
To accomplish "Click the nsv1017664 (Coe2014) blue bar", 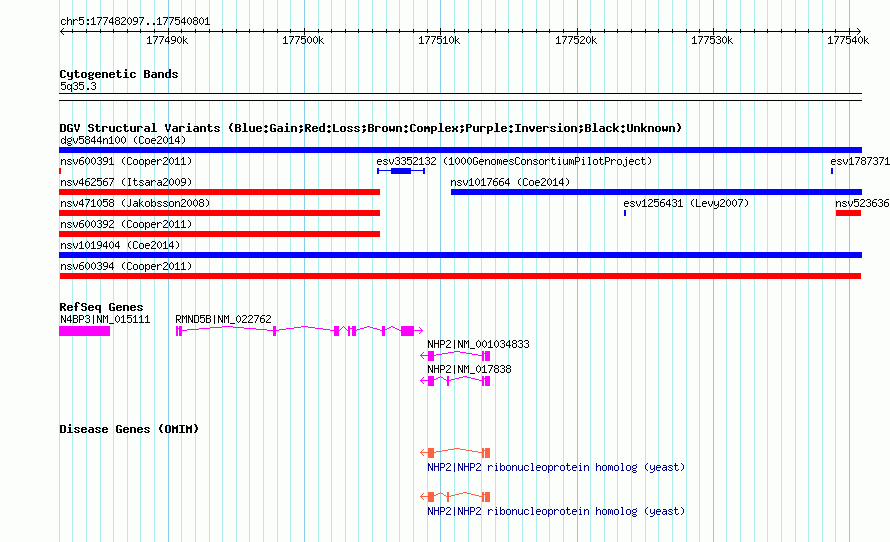I will 656,192.
